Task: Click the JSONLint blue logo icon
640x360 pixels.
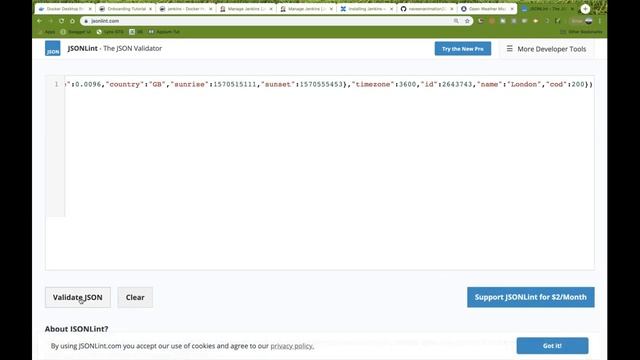Action: tap(53, 48)
